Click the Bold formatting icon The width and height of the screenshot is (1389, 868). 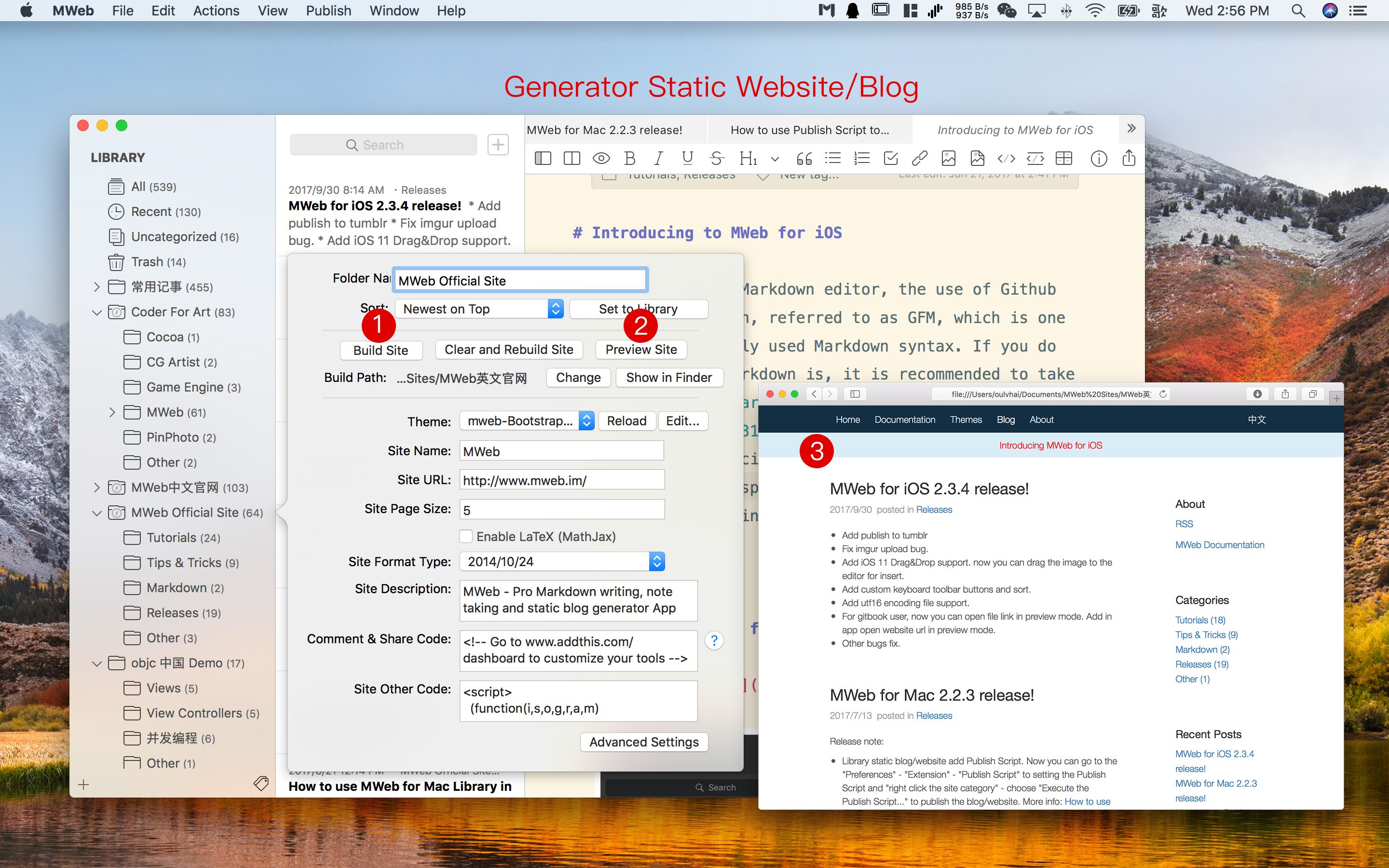tap(629, 158)
